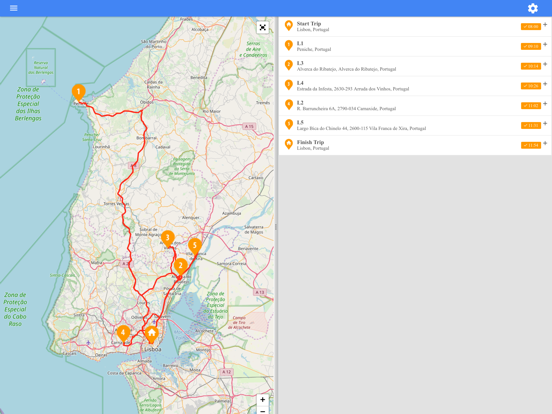Image resolution: width=552 pixels, height=414 pixels.
Task: Open settings via the gear icon
Action: (533, 8)
